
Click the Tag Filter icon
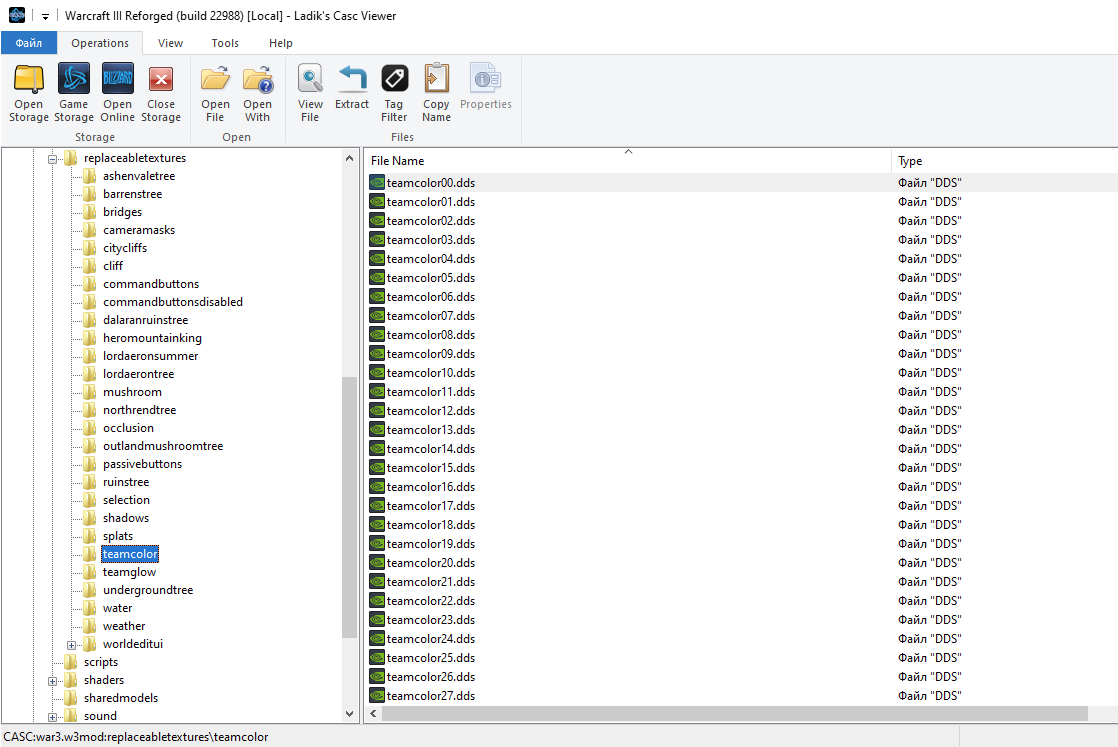click(394, 78)
